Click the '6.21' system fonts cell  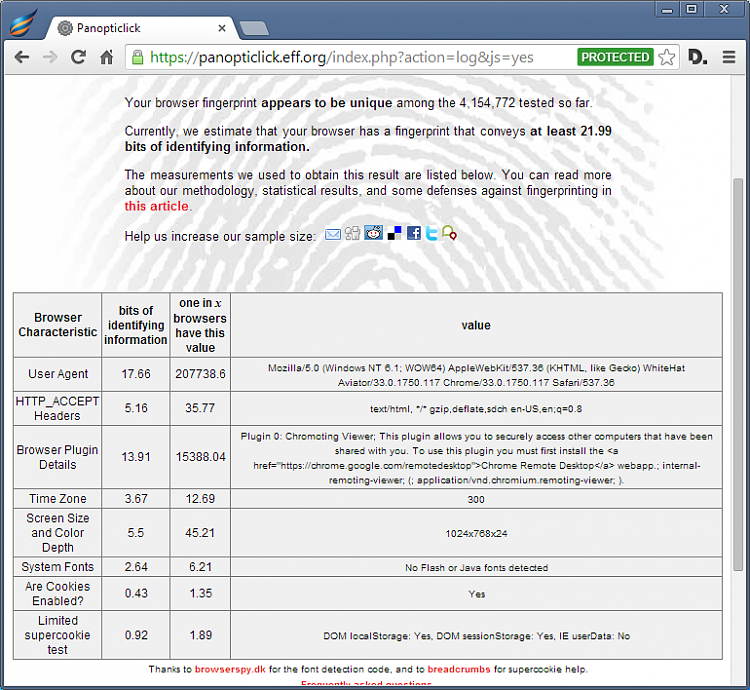pyautogui.click(x=200, y=567)
